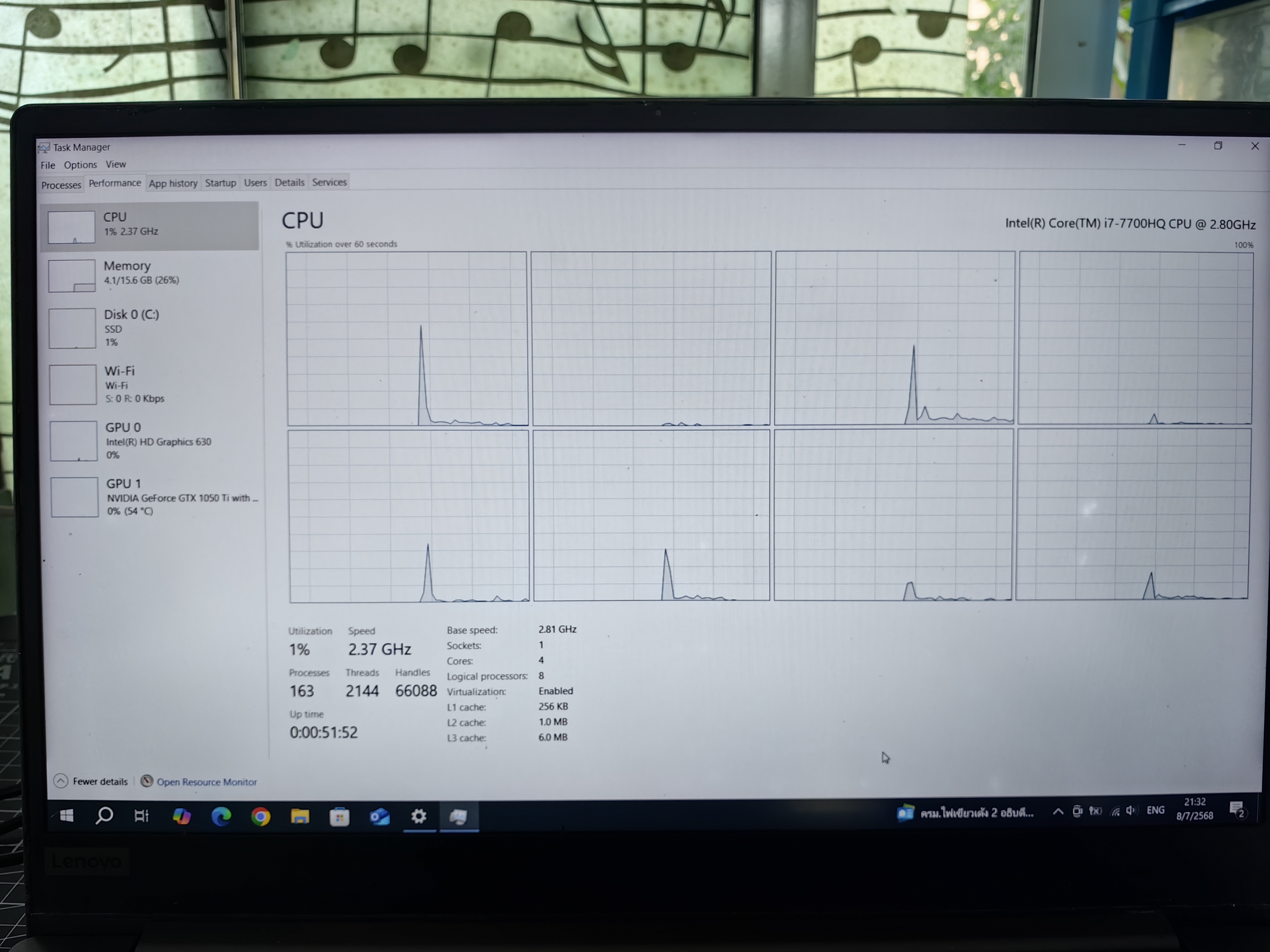Open the Options menu
This screenshot has height=952, width=1270.
pyautogui.click(x=80, y=165)
